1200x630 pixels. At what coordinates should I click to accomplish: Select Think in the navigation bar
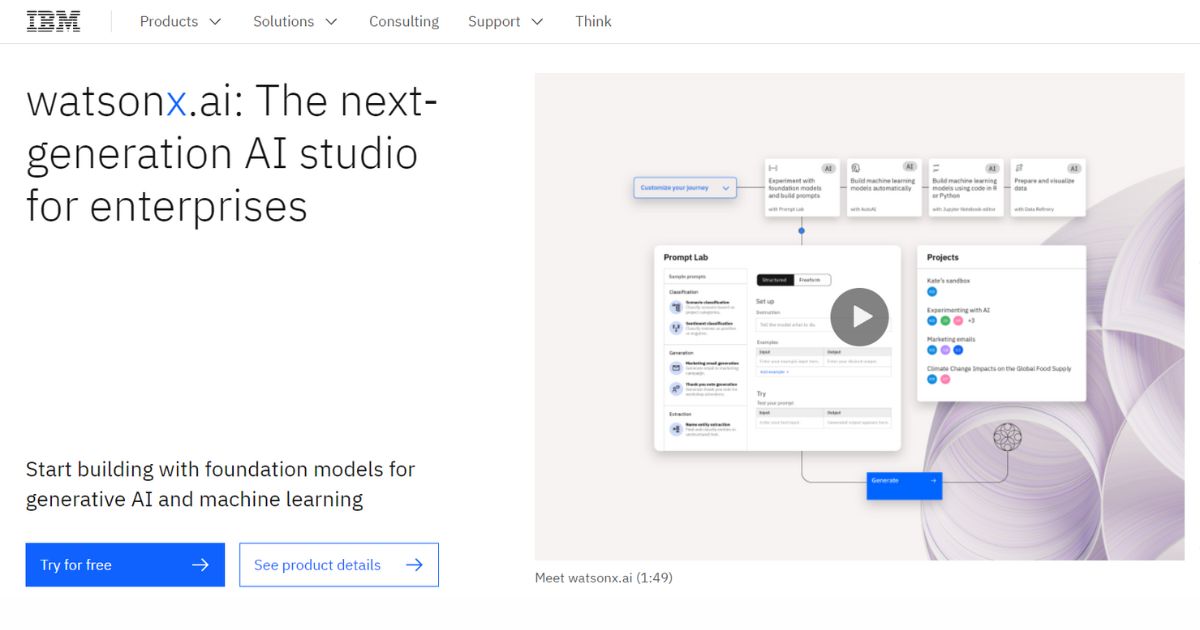pos(593,21)
